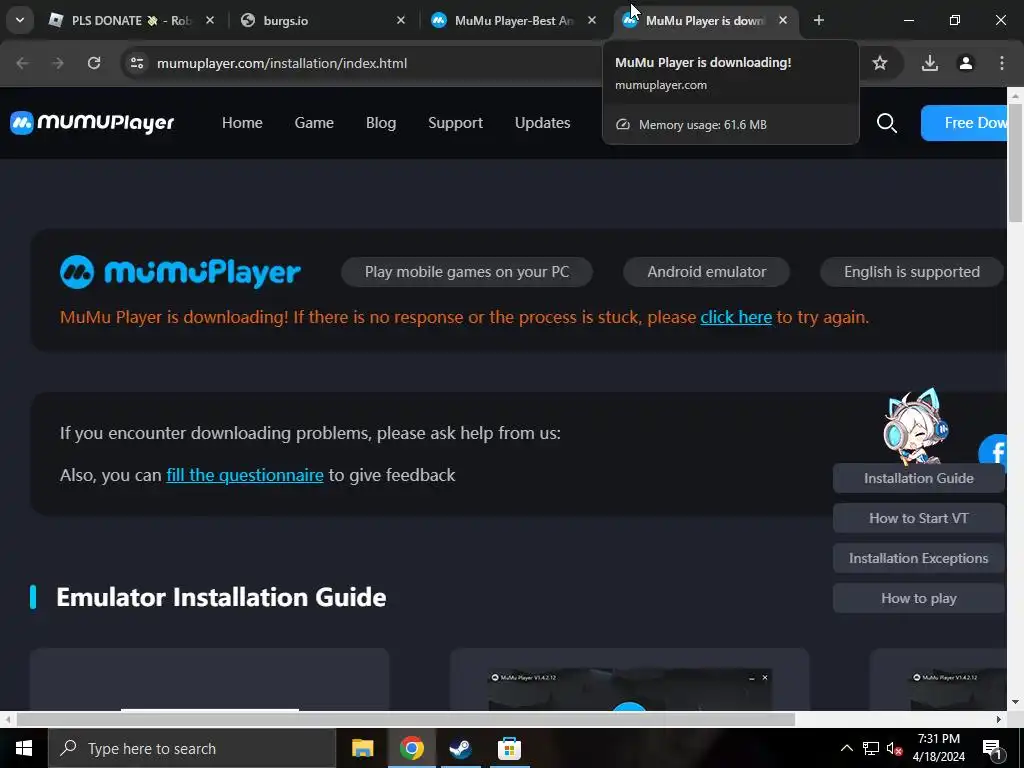This screenshot has height=768, width=1024.
Task: Close the MuMu Player-Best Android tab
Action: (x=592, y=20)
